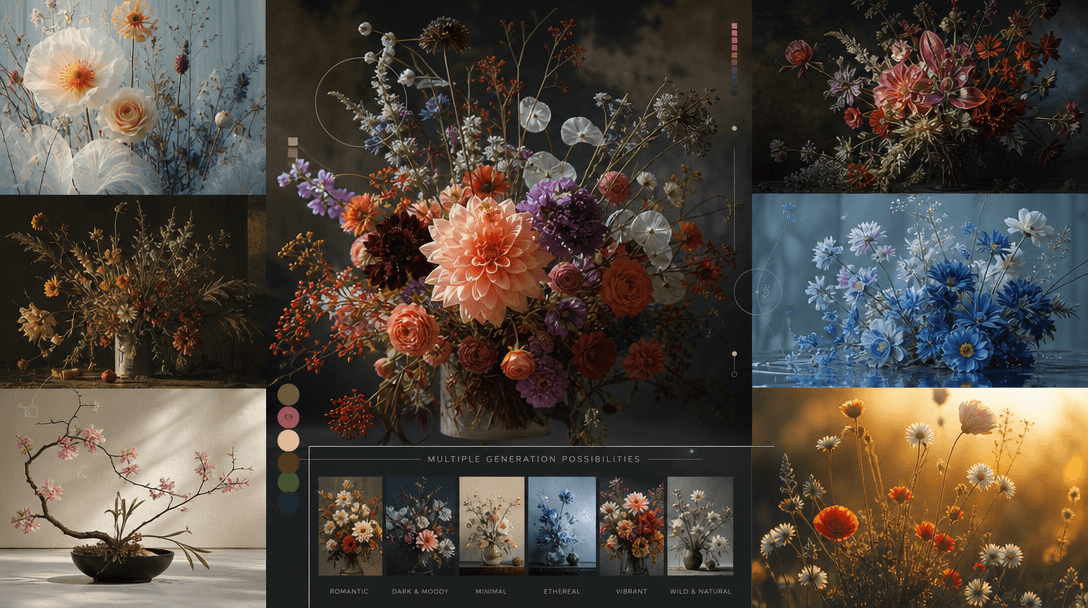
Task: Click the olive tan color swatch
Action: click(x=289, y=395)
